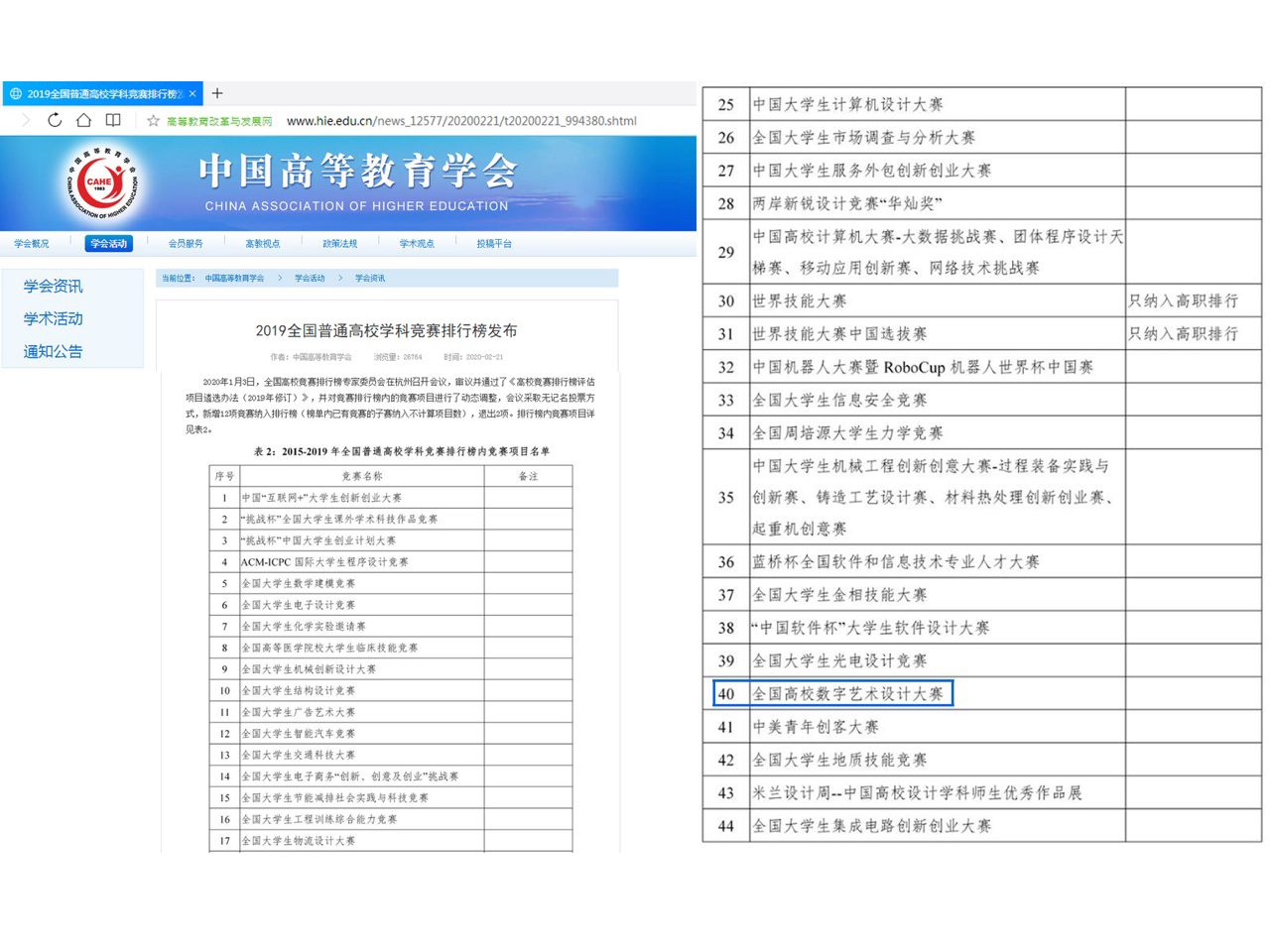This screenshot has width=1270, height=952.
Task: Open the 高教视点 navigation item
Action: tap(262, 243)
